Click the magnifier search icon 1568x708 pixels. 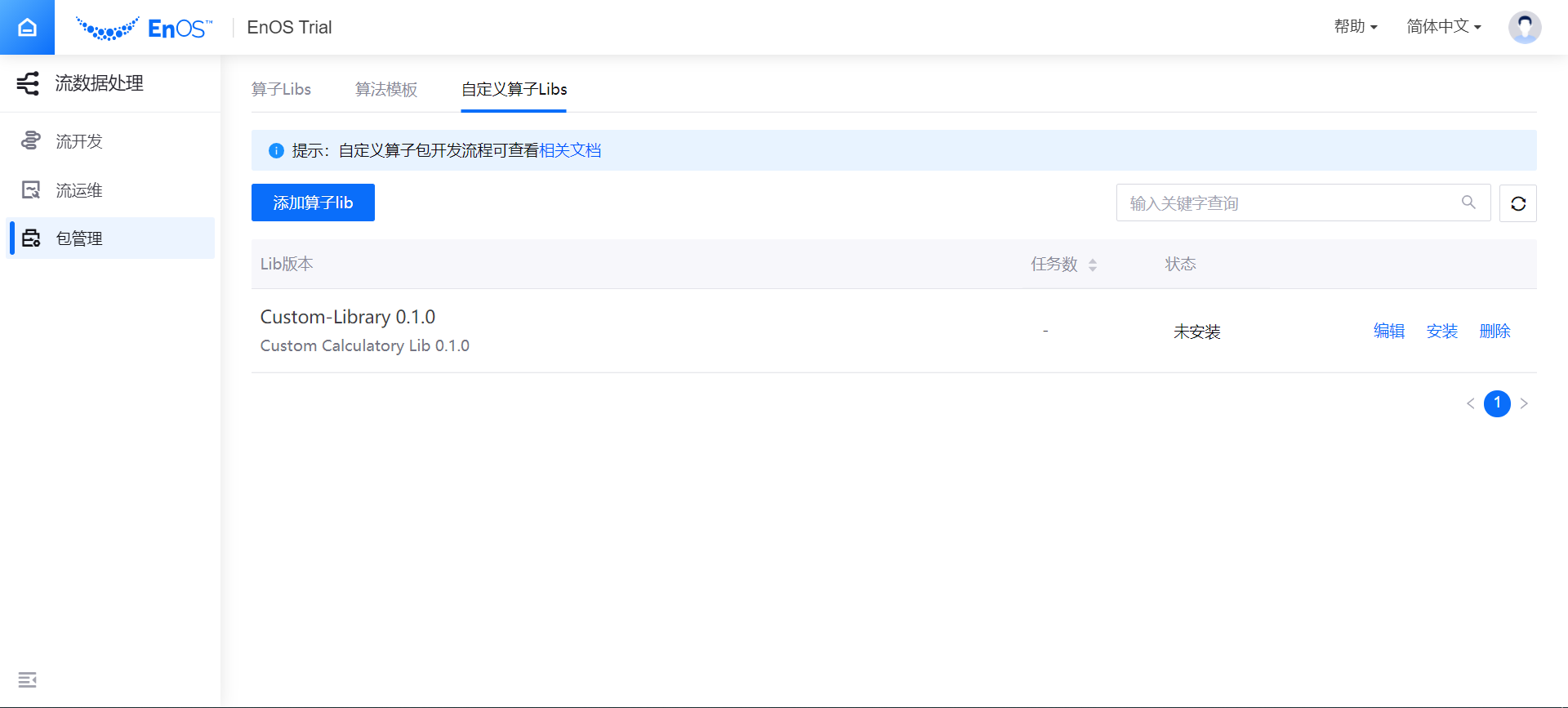[1468, 203]
